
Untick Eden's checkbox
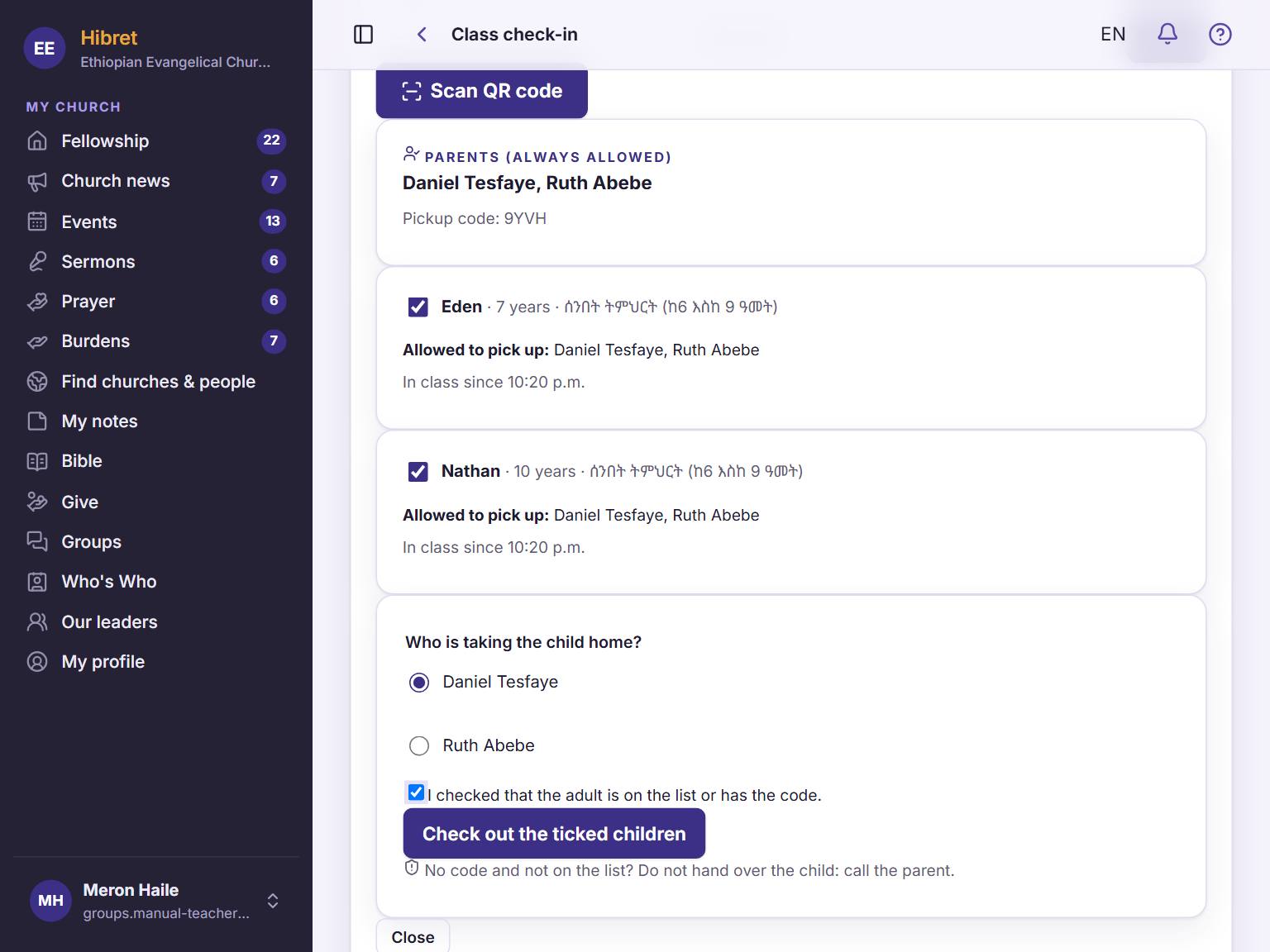click(418, 307)
